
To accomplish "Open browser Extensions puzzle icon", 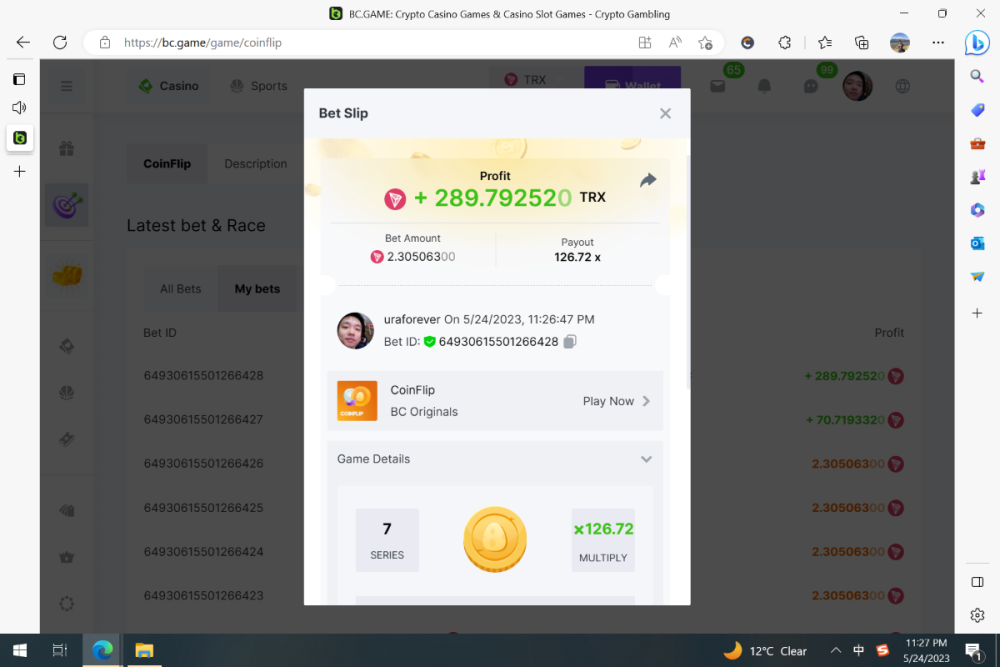I will pos(785,43).
